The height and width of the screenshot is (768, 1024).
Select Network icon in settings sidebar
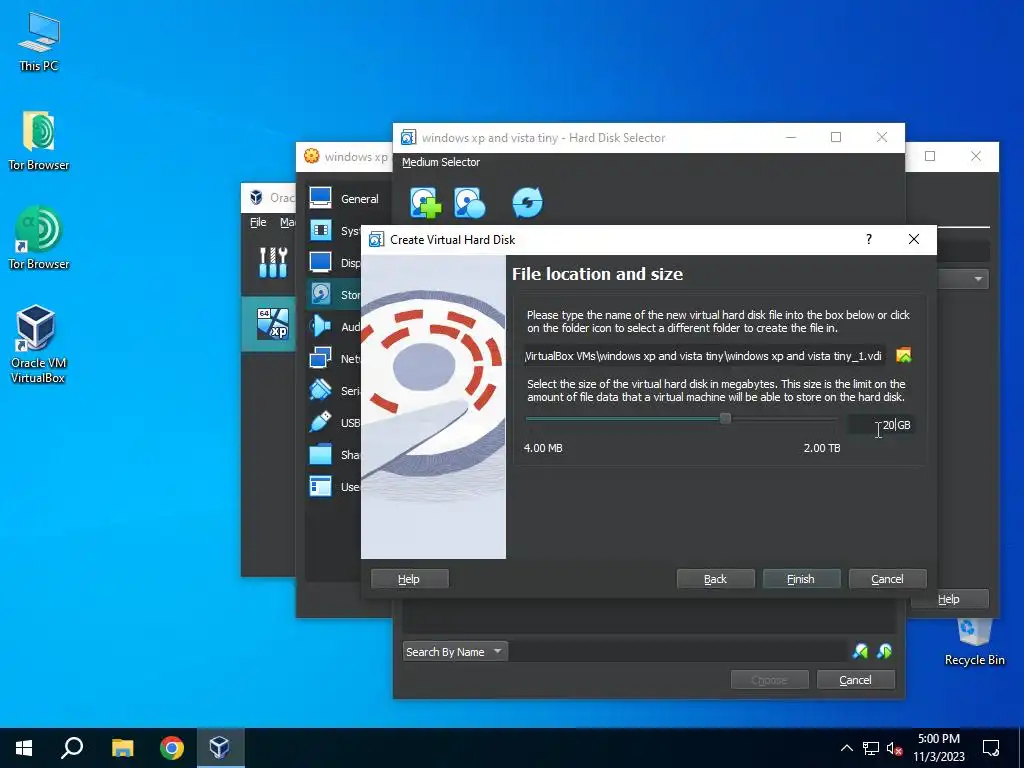pos(321,359)
